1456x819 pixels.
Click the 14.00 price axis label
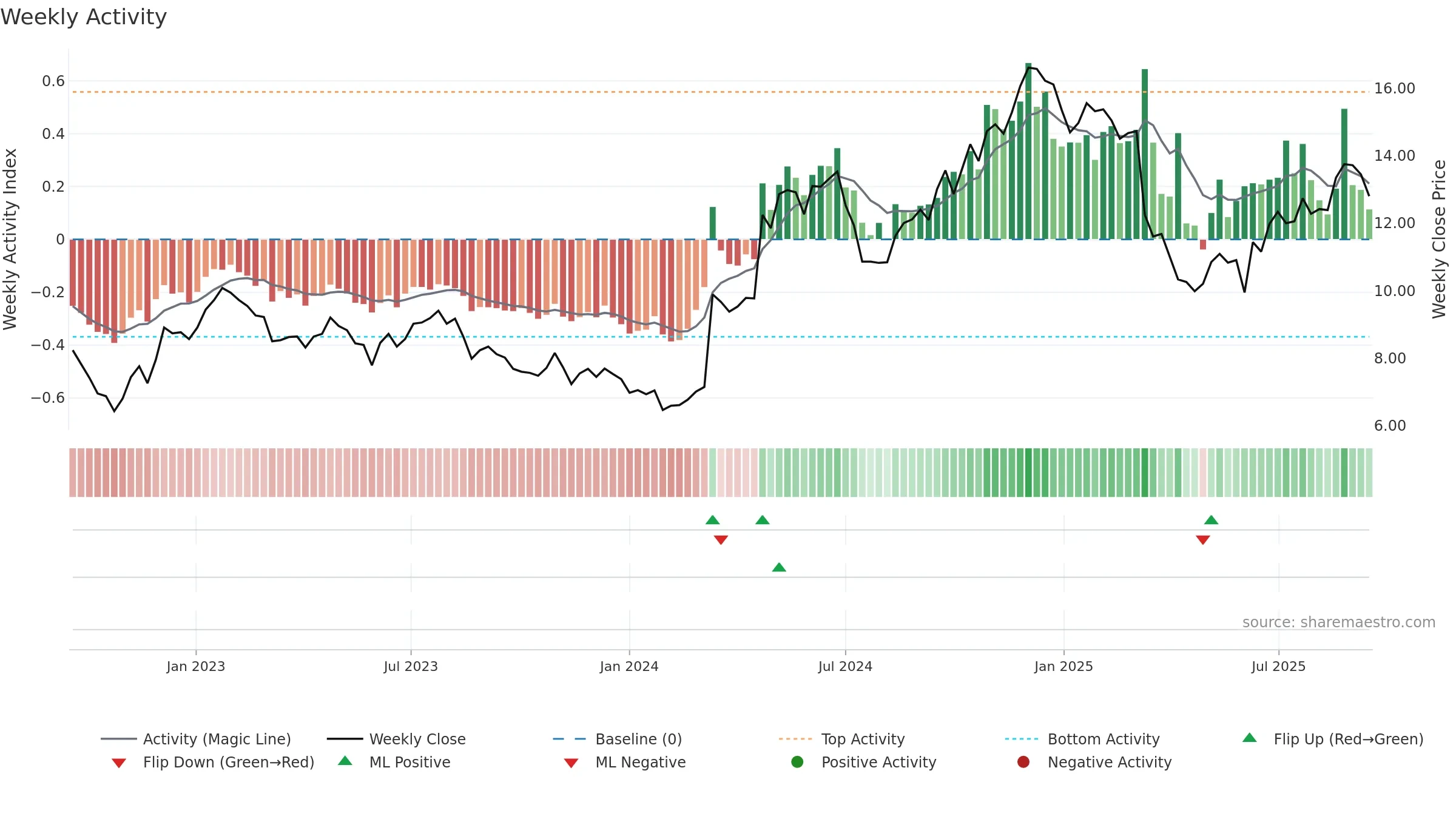pyautogui.click(x=1395, y=156)
